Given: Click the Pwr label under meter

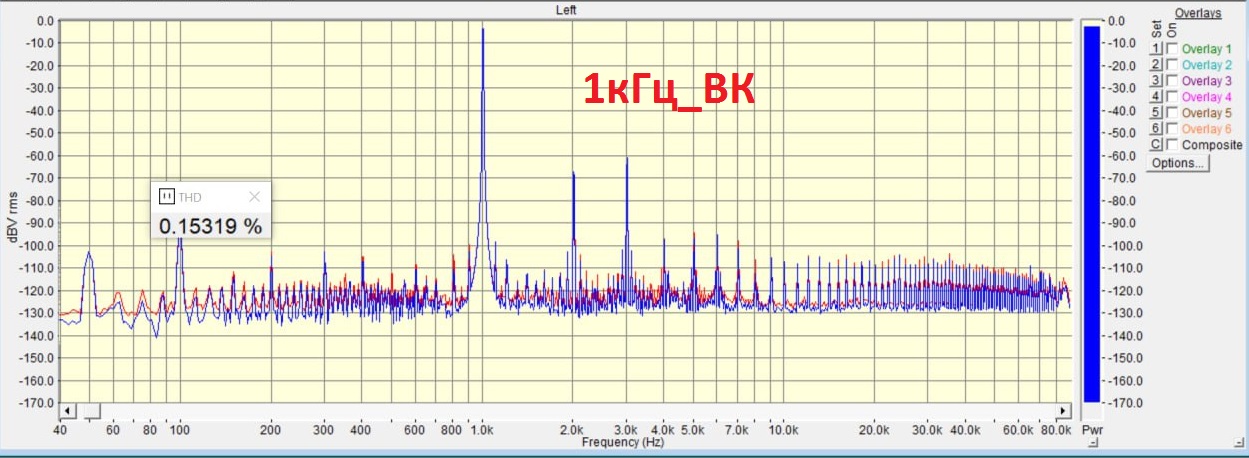Looking at the screenshot, I should pos(1092,430).
